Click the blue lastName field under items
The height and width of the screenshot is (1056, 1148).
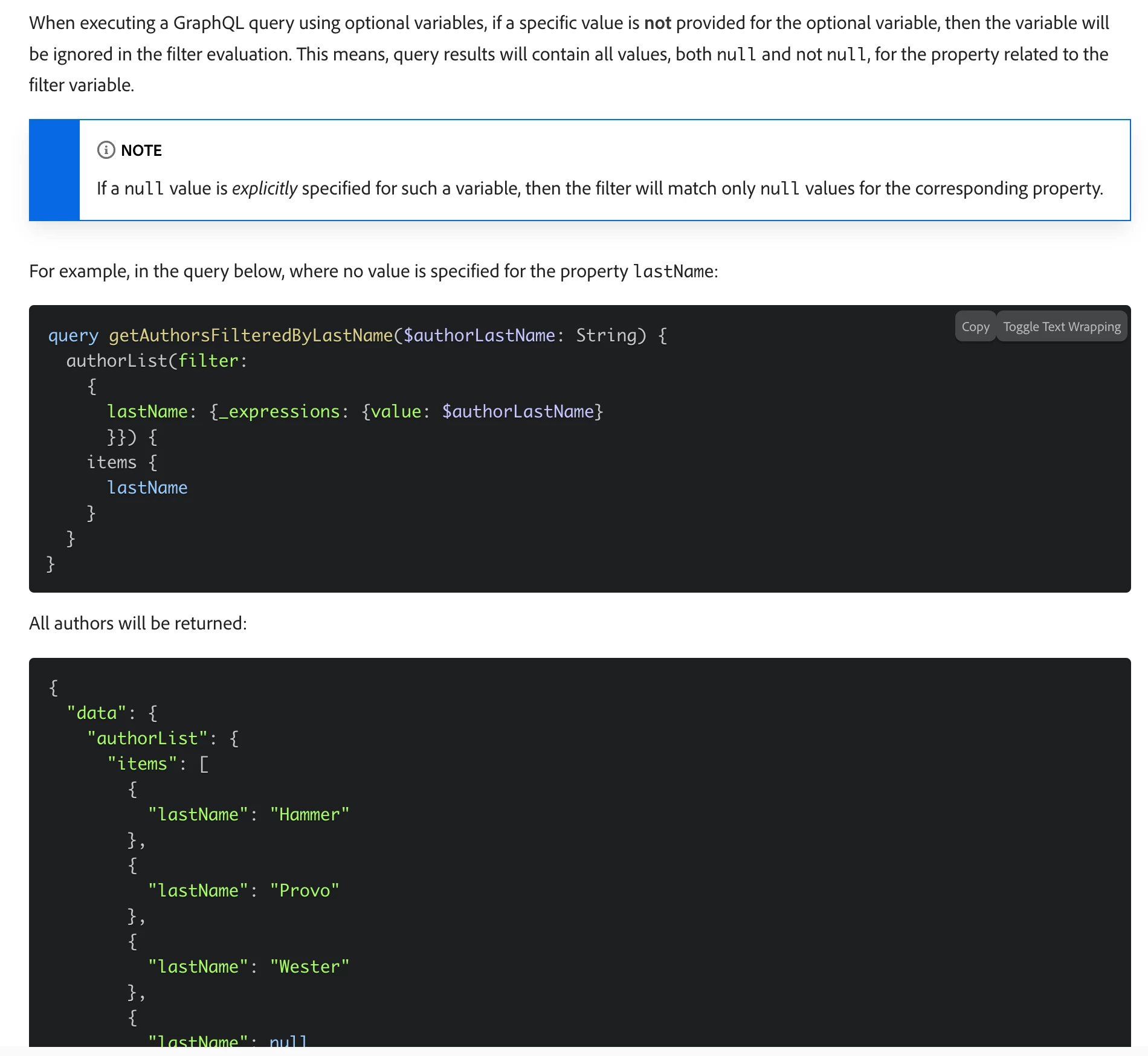(147, 488)
